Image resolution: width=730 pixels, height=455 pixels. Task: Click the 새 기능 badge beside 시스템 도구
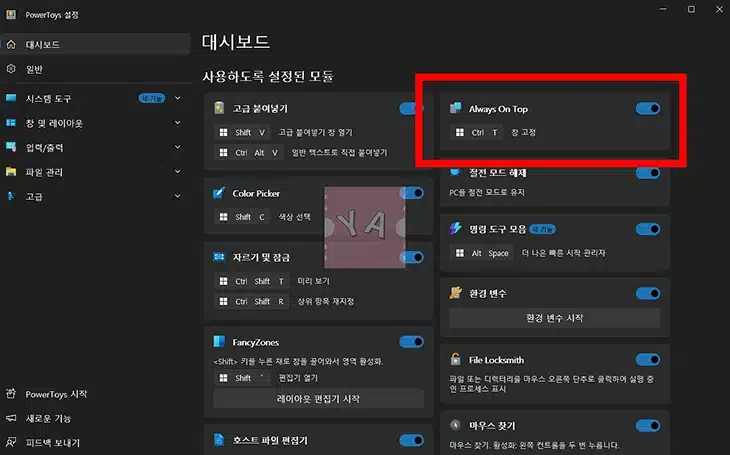pos(152,98)
